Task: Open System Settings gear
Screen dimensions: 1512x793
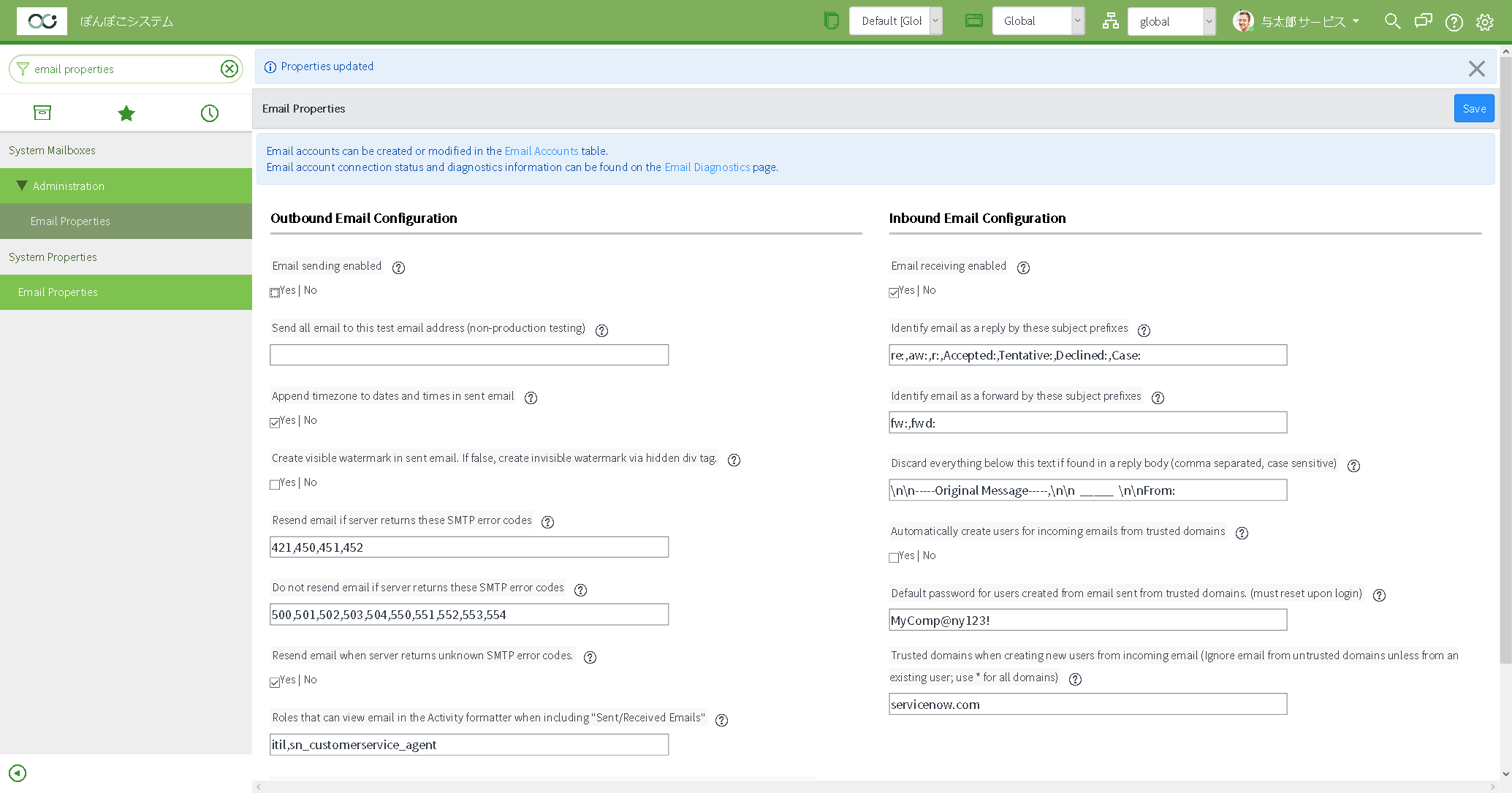Action: [1485, 21]
